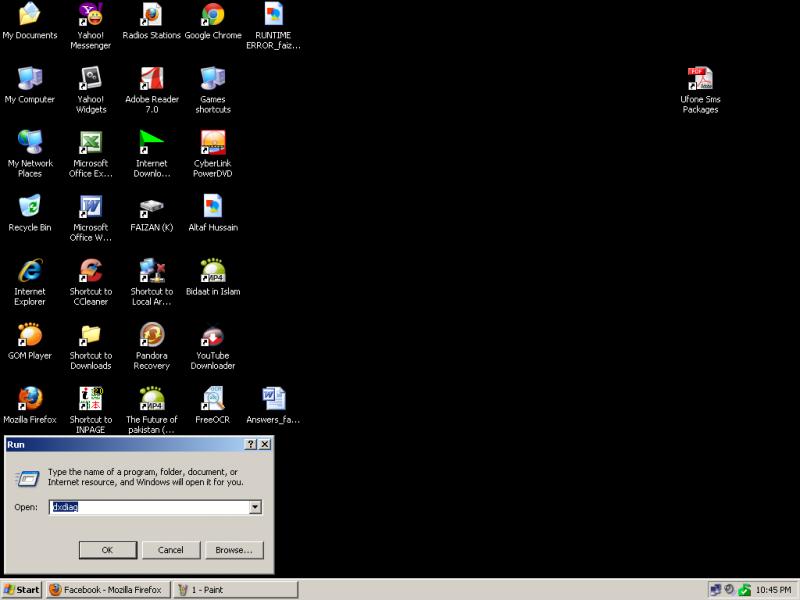Screen dimensions: 800x600
Task: Open the Windows Start menu
Action: (x=22, y=590)
